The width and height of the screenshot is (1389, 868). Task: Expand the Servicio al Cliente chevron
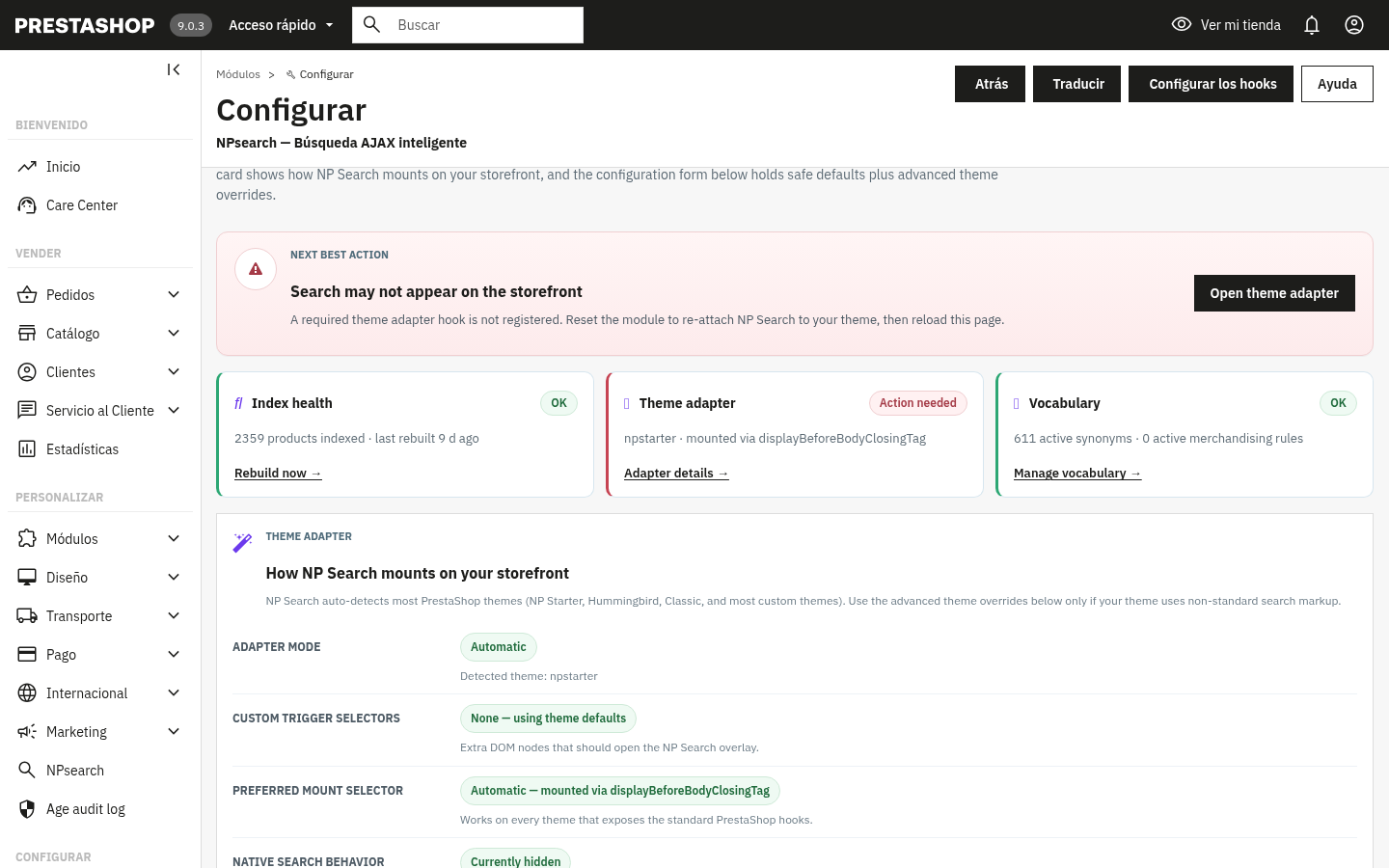(x=174, y=411)
